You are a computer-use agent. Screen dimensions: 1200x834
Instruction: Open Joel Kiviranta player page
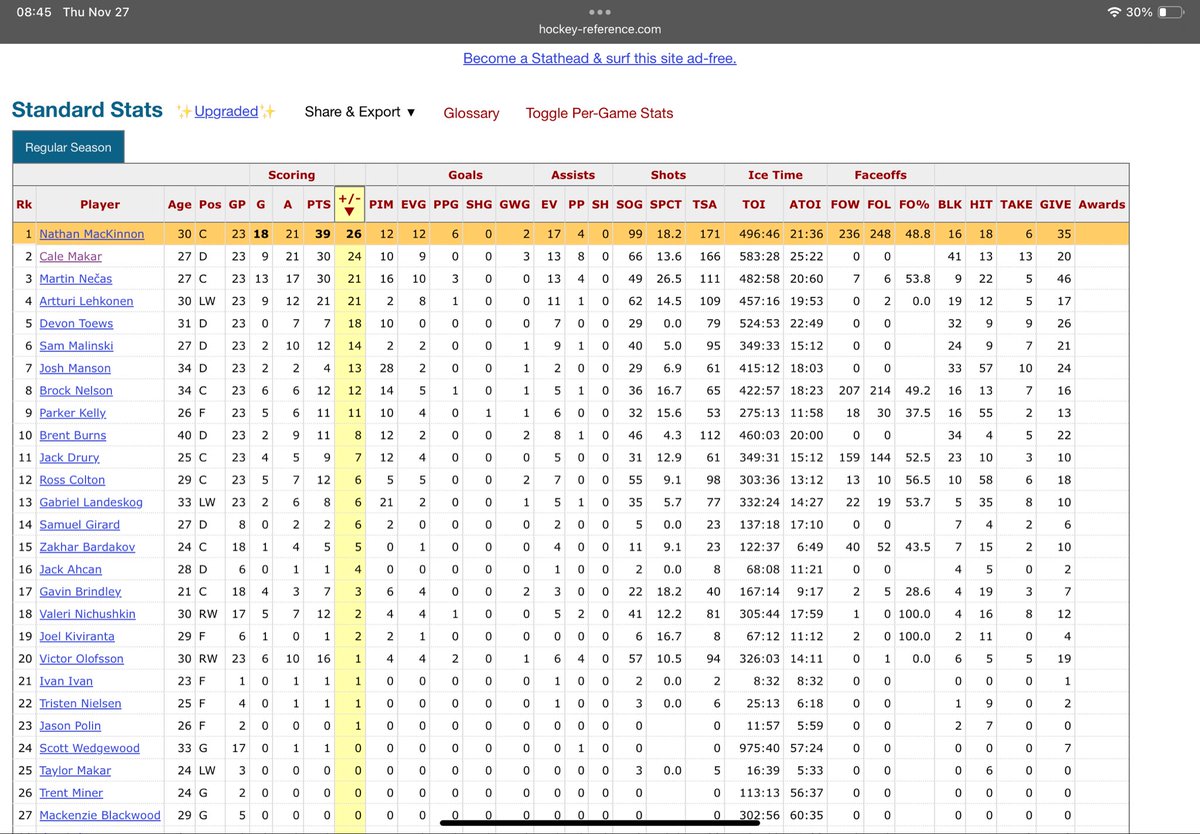pyautogui.click(x=78, y=636)
